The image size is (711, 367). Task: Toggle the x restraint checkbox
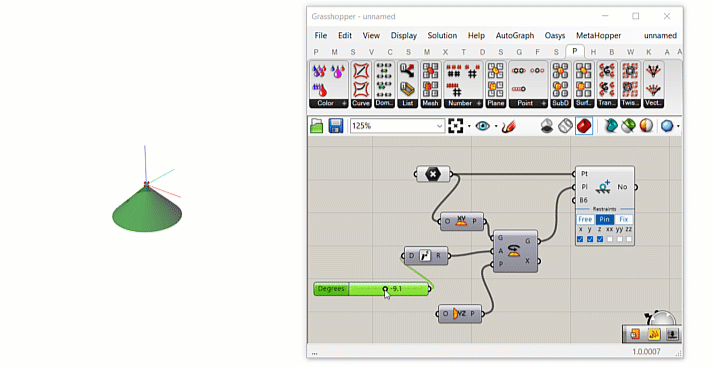click(x=580, y=239)
